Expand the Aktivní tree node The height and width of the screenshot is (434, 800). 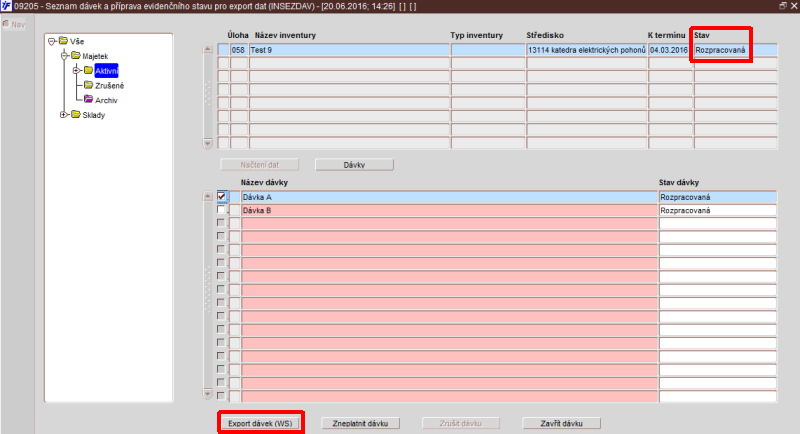point(76,70)
